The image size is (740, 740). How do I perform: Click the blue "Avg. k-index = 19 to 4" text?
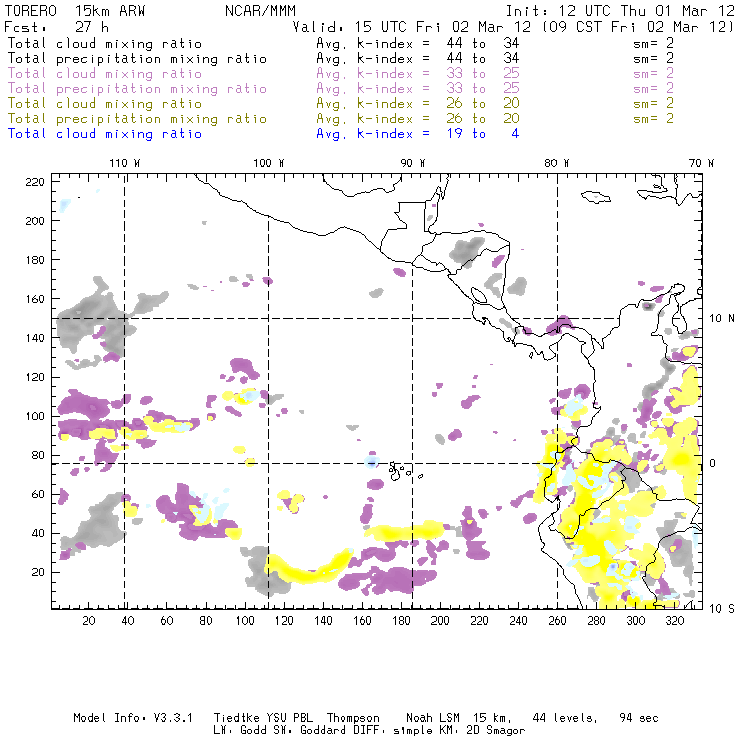(x=418, y=134)
